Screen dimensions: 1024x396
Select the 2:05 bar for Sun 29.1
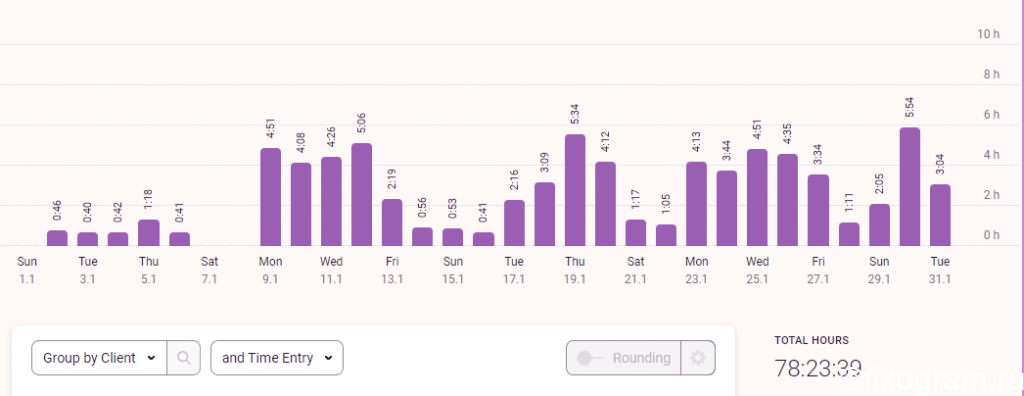(x=879, y=225)
